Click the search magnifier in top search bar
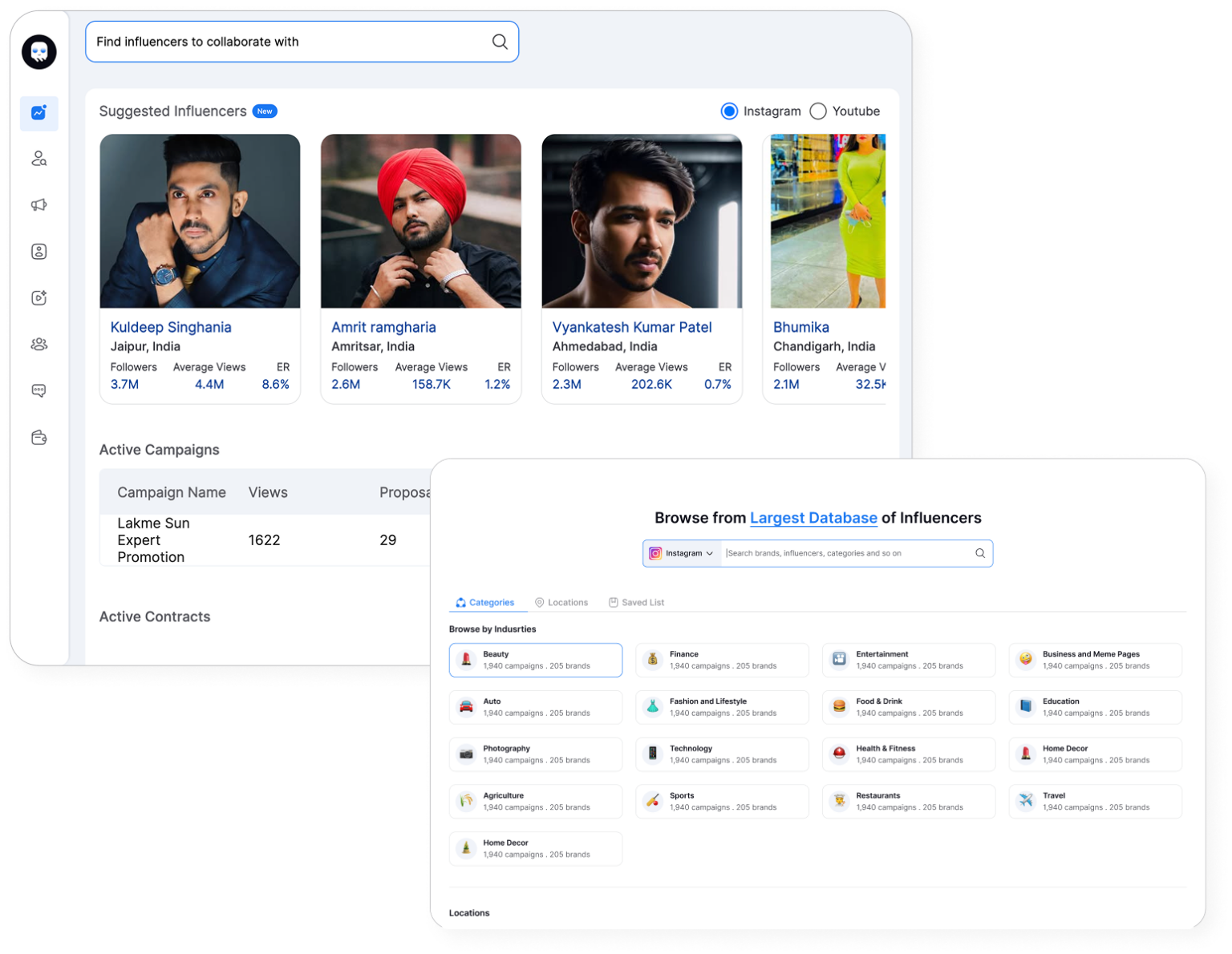The height and width of the screenshot is (954, 1232). (x=500, y=41)
